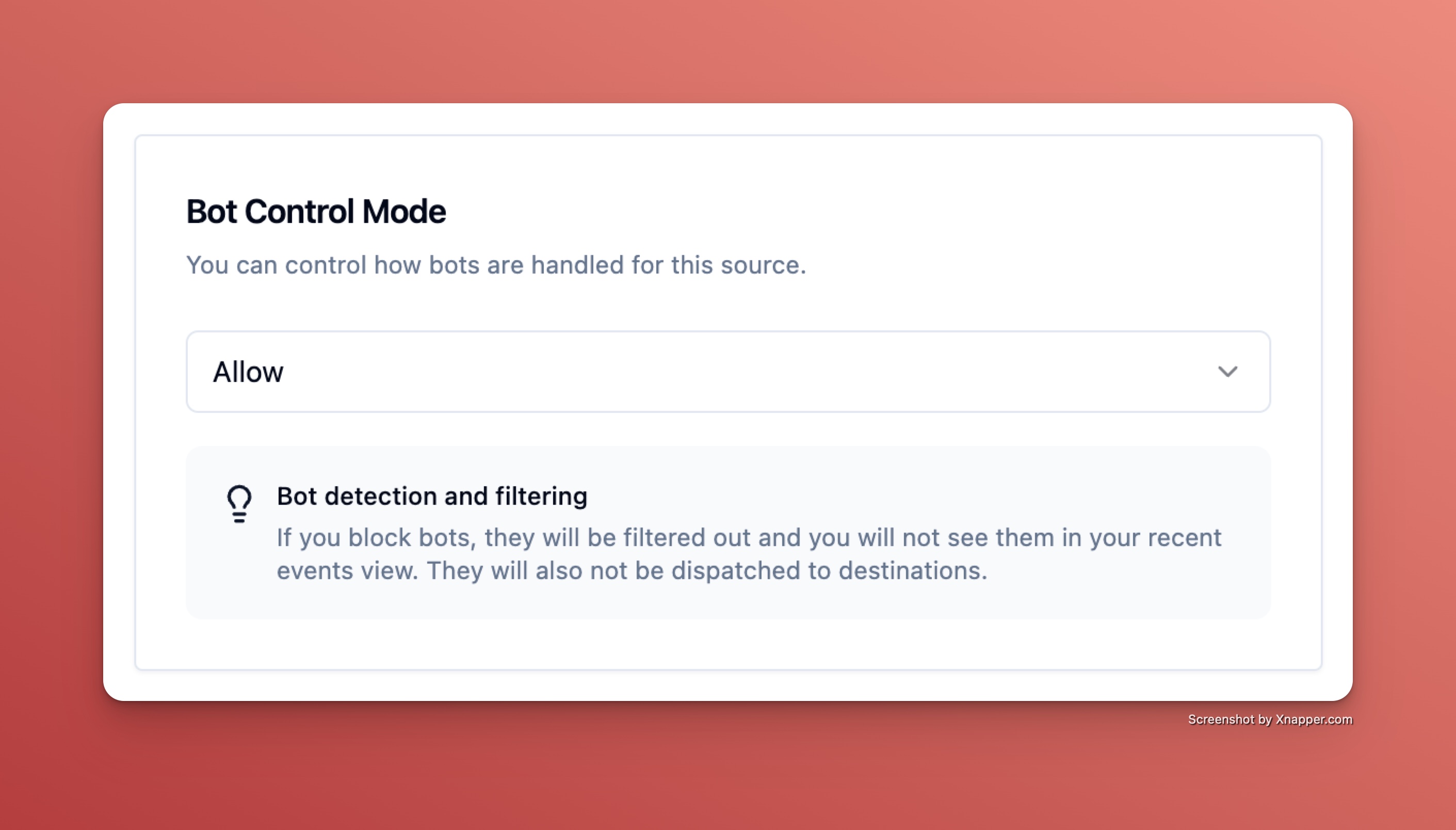Click 'Bot detection and filtering' title
Screen dimensions: 1456x830
click(432, 496)
